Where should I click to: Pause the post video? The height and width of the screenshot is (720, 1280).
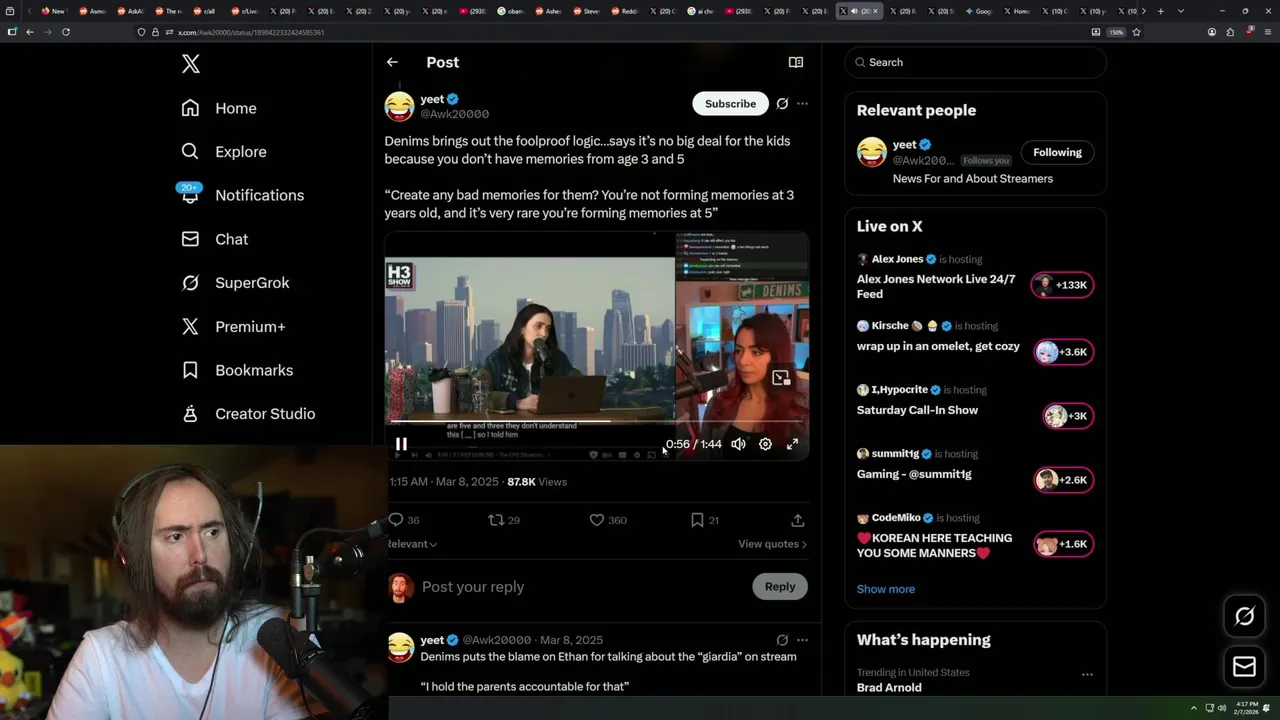[x=401, y=444]
